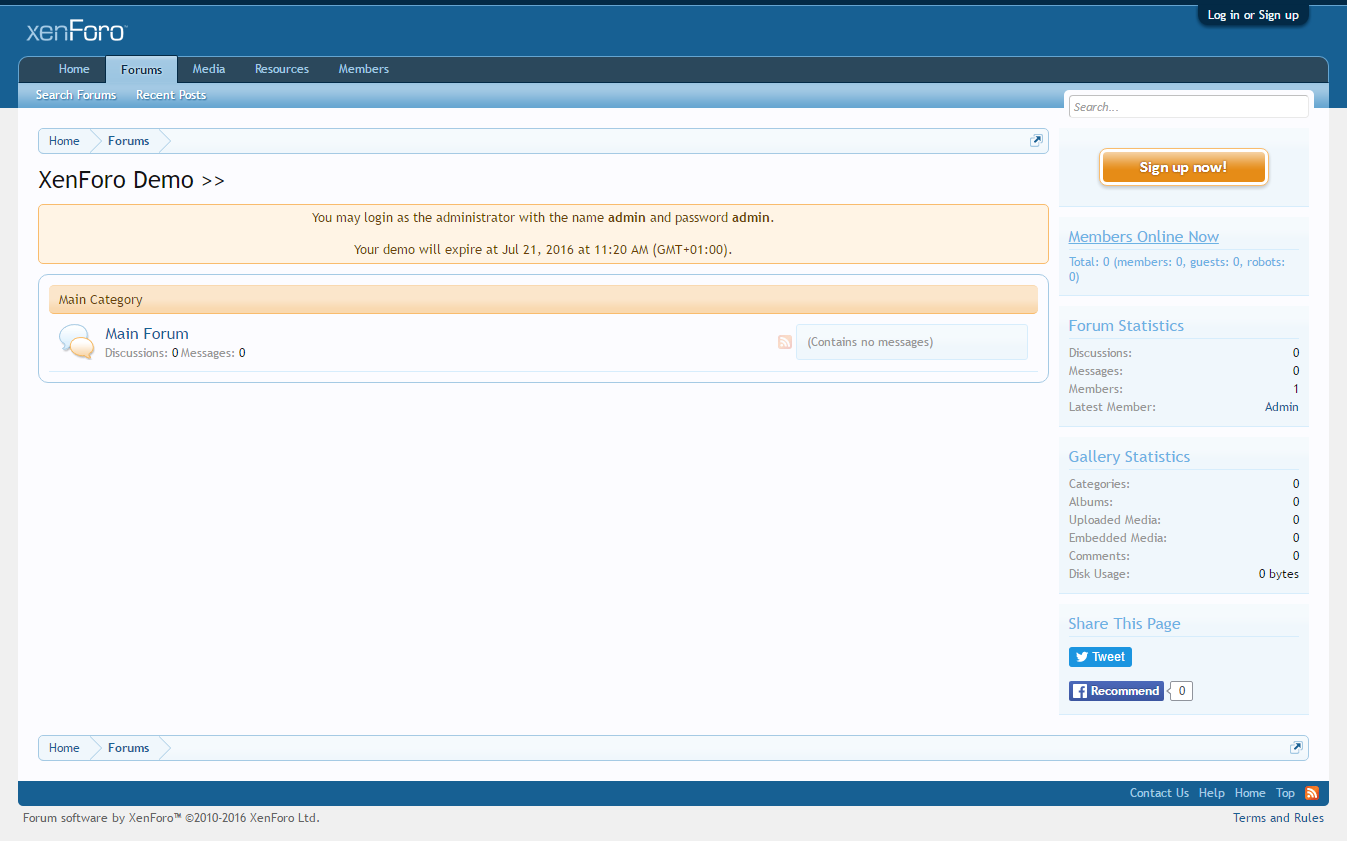Open the Main Category header link

(101, 299)
